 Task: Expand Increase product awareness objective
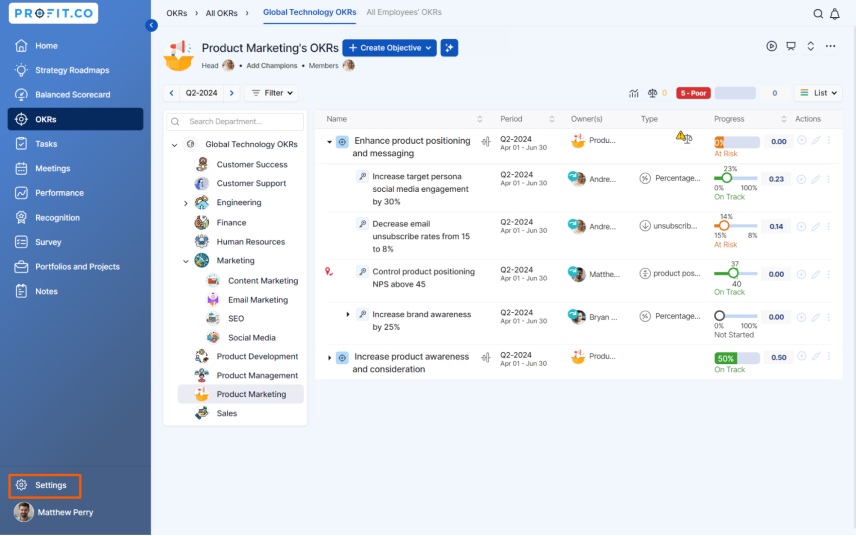click(x=329, y=358)
